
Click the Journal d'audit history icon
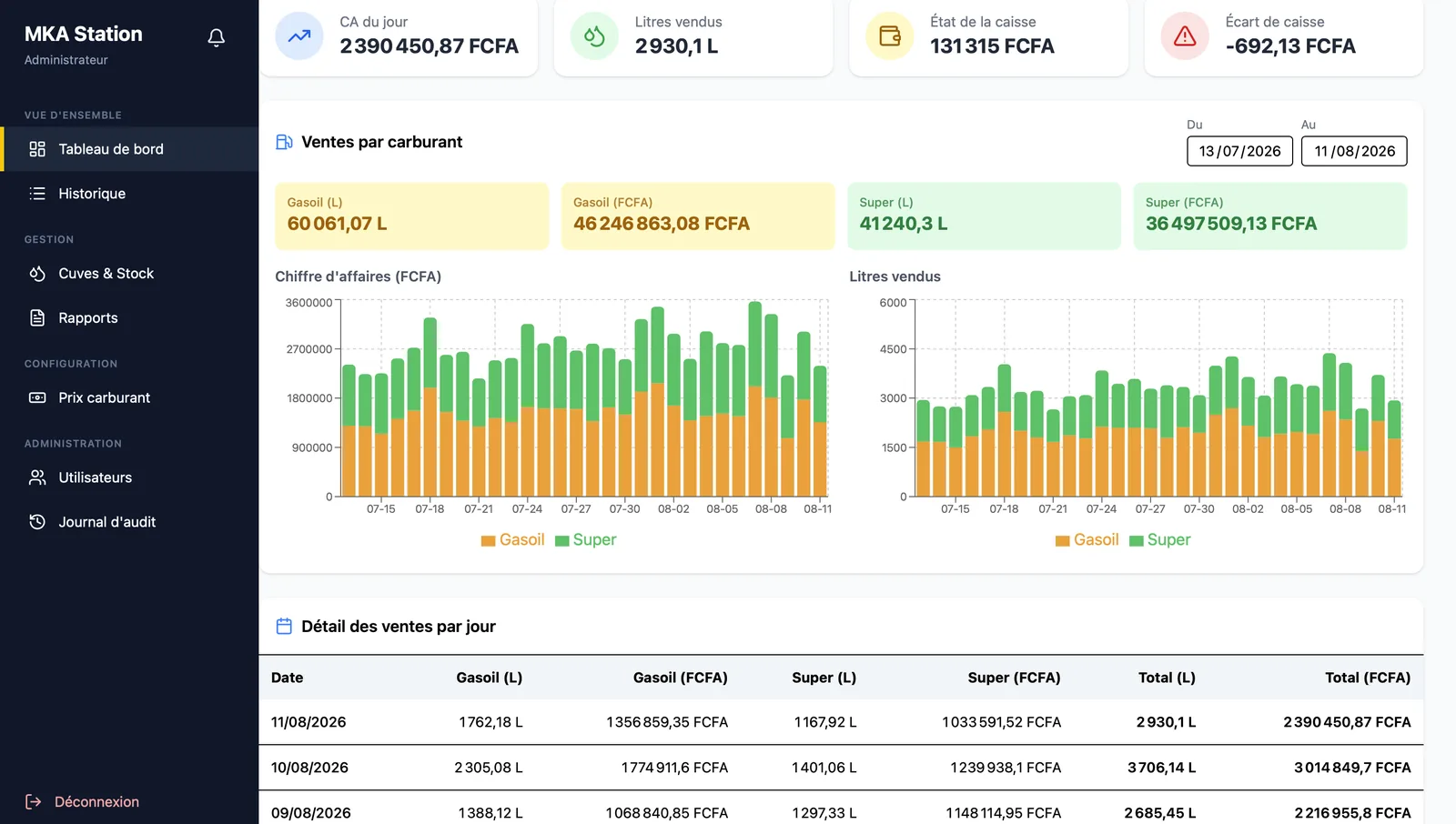coord(37,522)
